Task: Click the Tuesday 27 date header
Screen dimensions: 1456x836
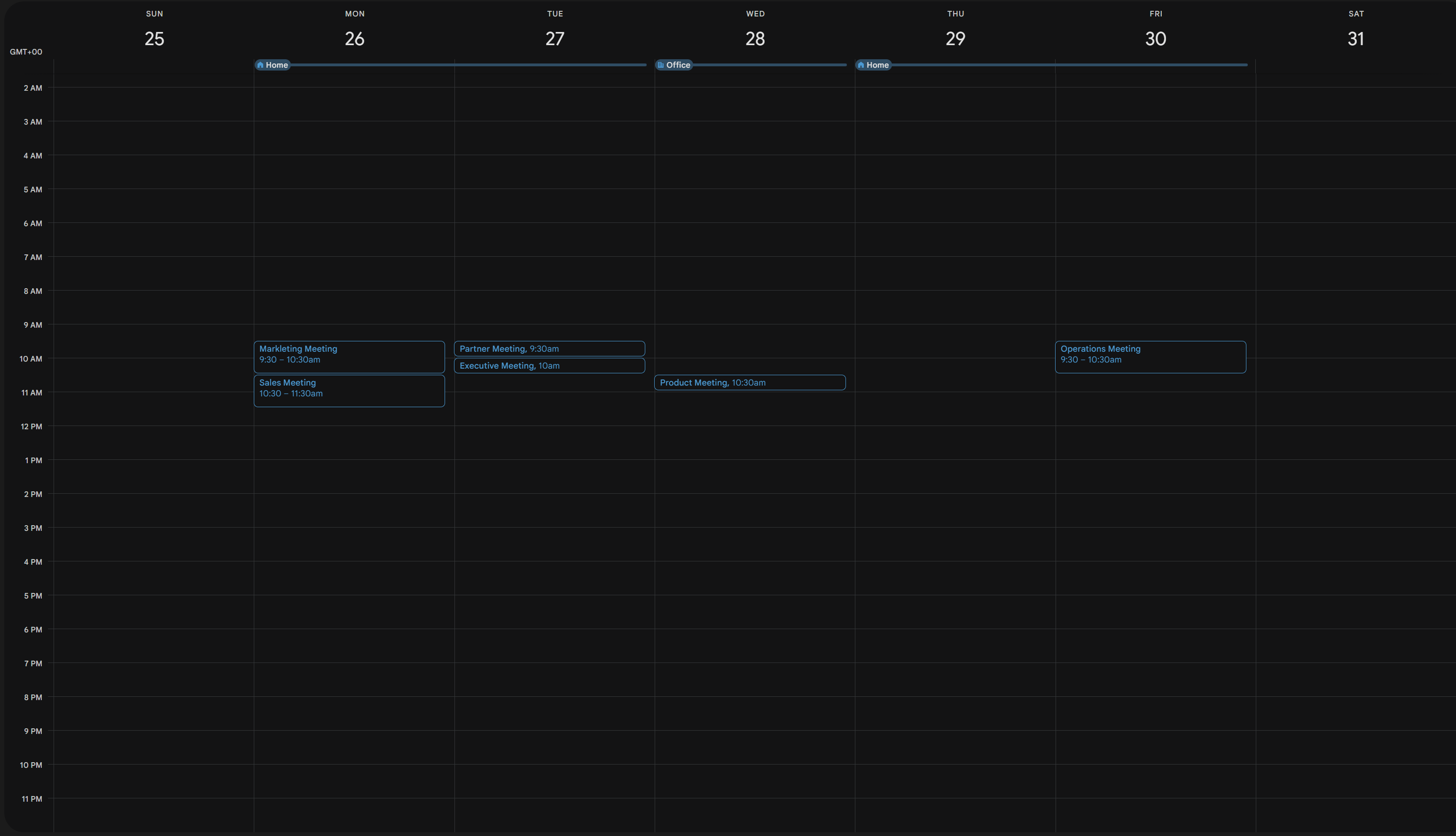Action: [555, 39]
